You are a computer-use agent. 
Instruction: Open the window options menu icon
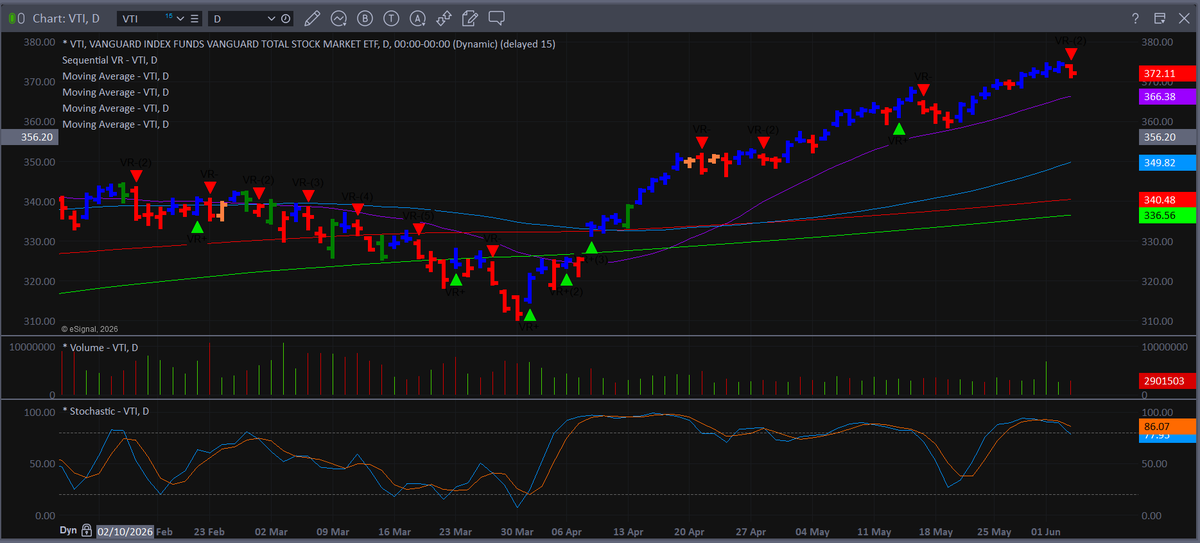1160,18
